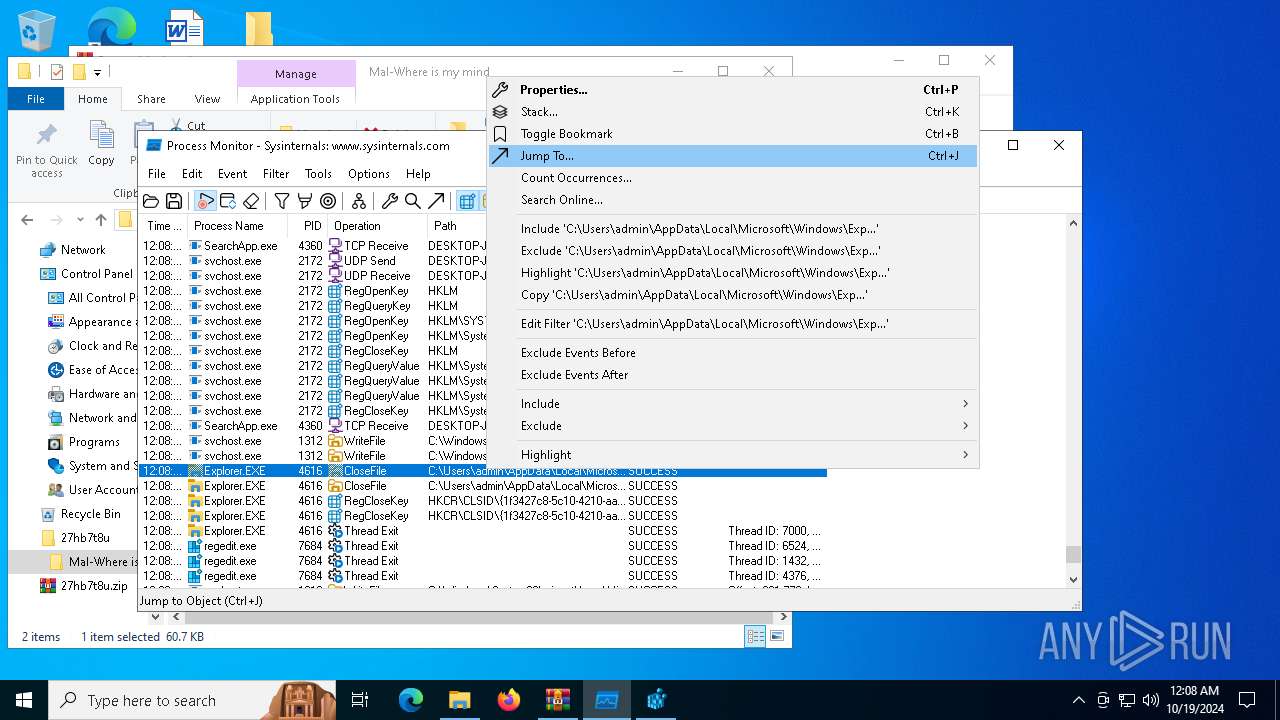Viewport: 1280px width, 720px height.
Task: Click event list scroll-down arrow
Action: [x=1074, y=579]
